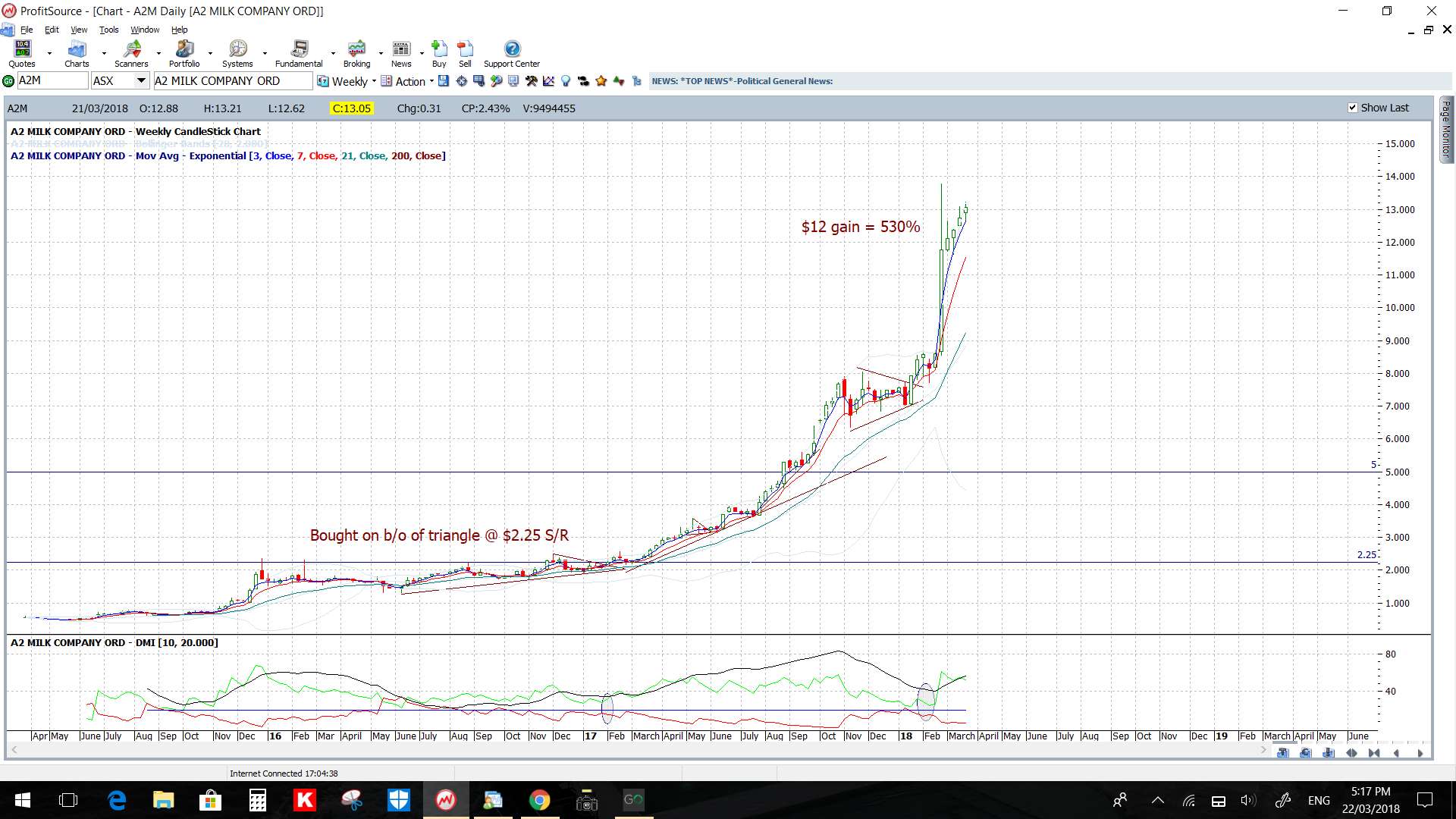This screenshot has height=819, width=1456.
Task: Click the gold star favourites icon
Action: point(601,81)
